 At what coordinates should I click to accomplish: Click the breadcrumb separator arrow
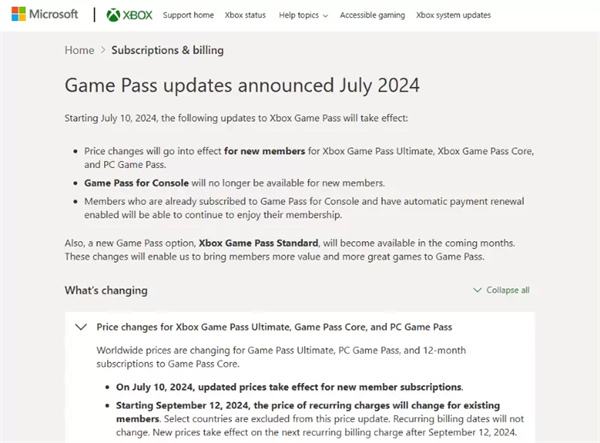[x=103, y=50]
